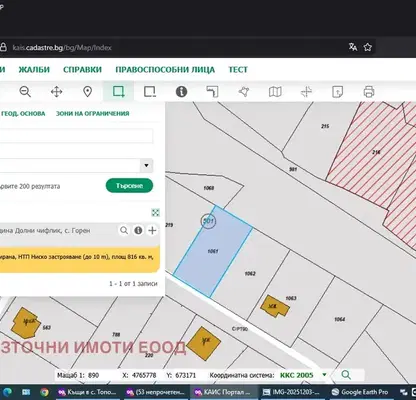Screen dimensions: 416x400
Task: Open Google Chrome from the taskbar
Action: pyautogui.click(x=44, y=392)
